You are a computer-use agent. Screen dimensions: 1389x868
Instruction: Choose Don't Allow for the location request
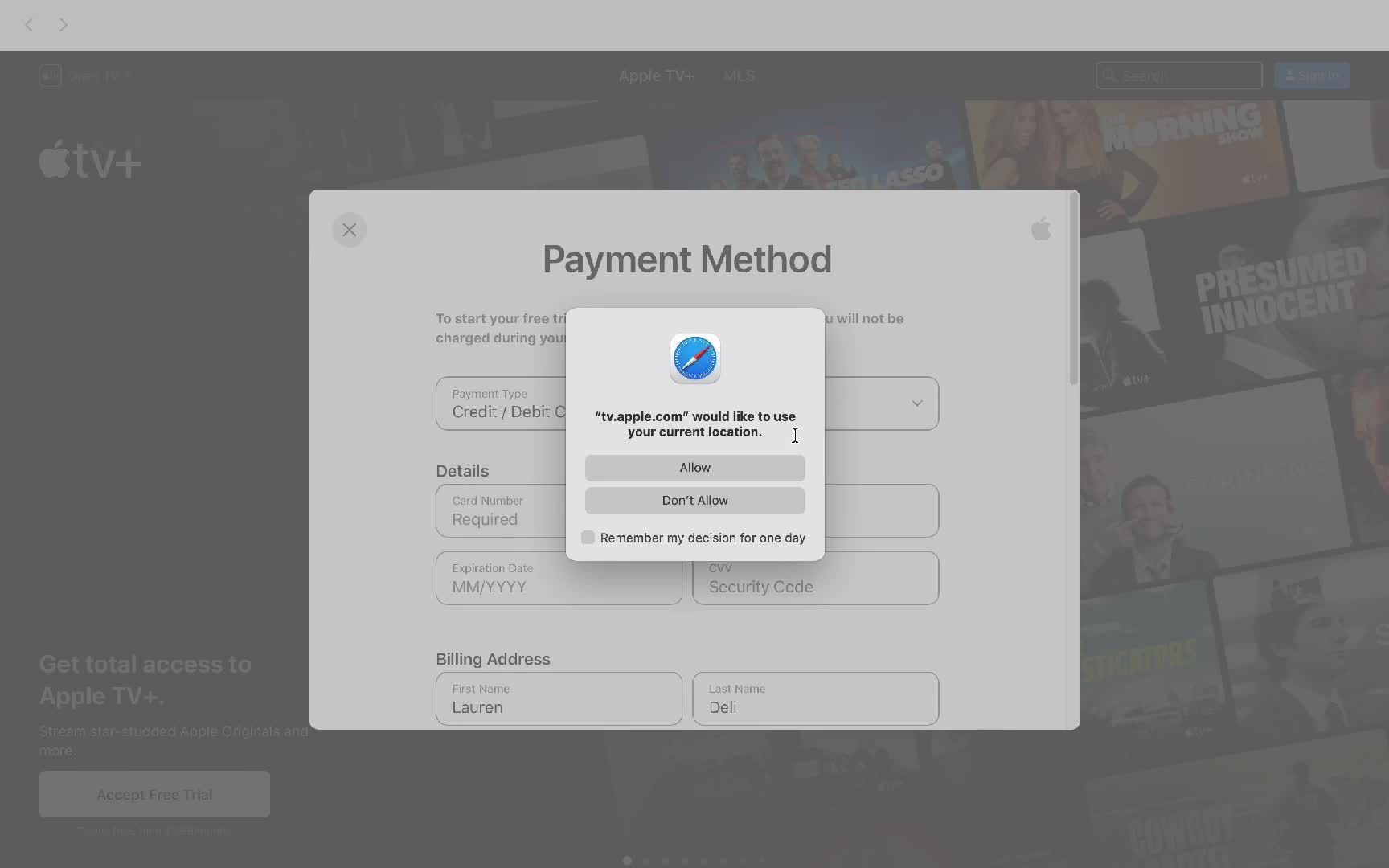(x=695, y=501)
